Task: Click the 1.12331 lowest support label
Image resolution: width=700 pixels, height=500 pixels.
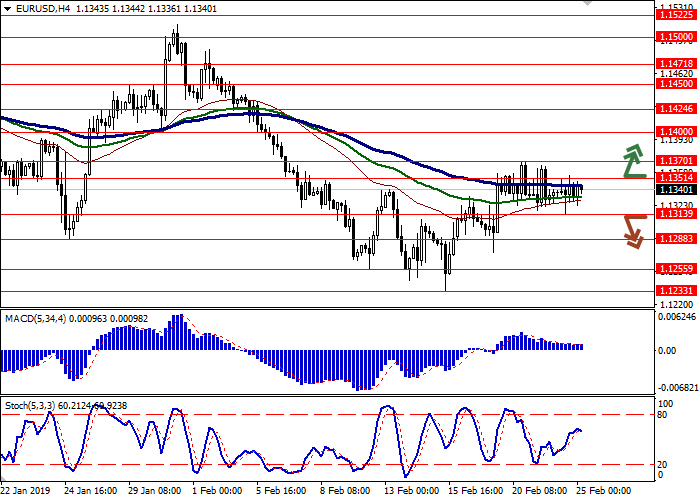Action: point(675,290)
